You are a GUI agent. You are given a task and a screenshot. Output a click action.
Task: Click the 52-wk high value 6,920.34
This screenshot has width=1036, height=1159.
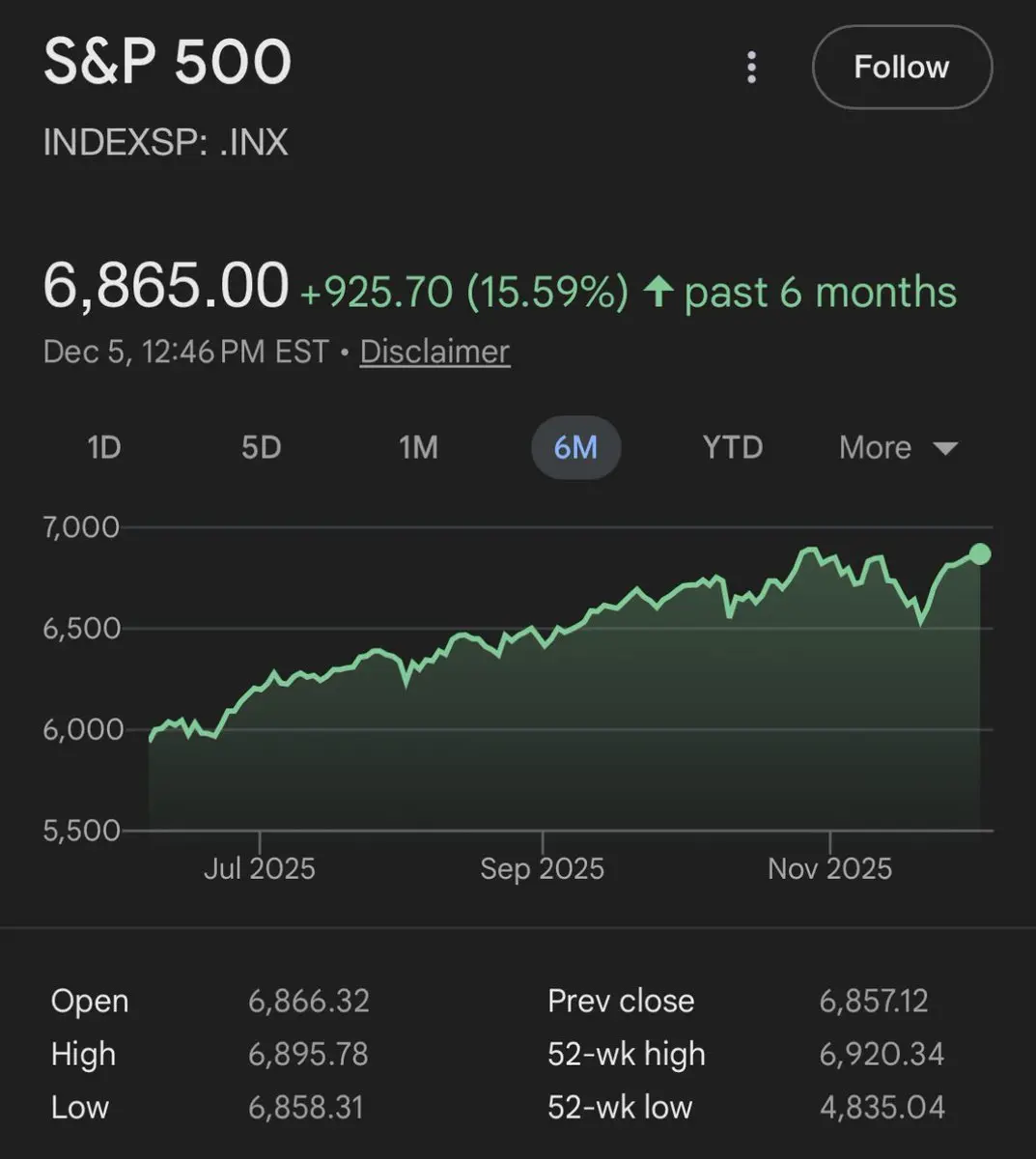[x=882, y=1054]
